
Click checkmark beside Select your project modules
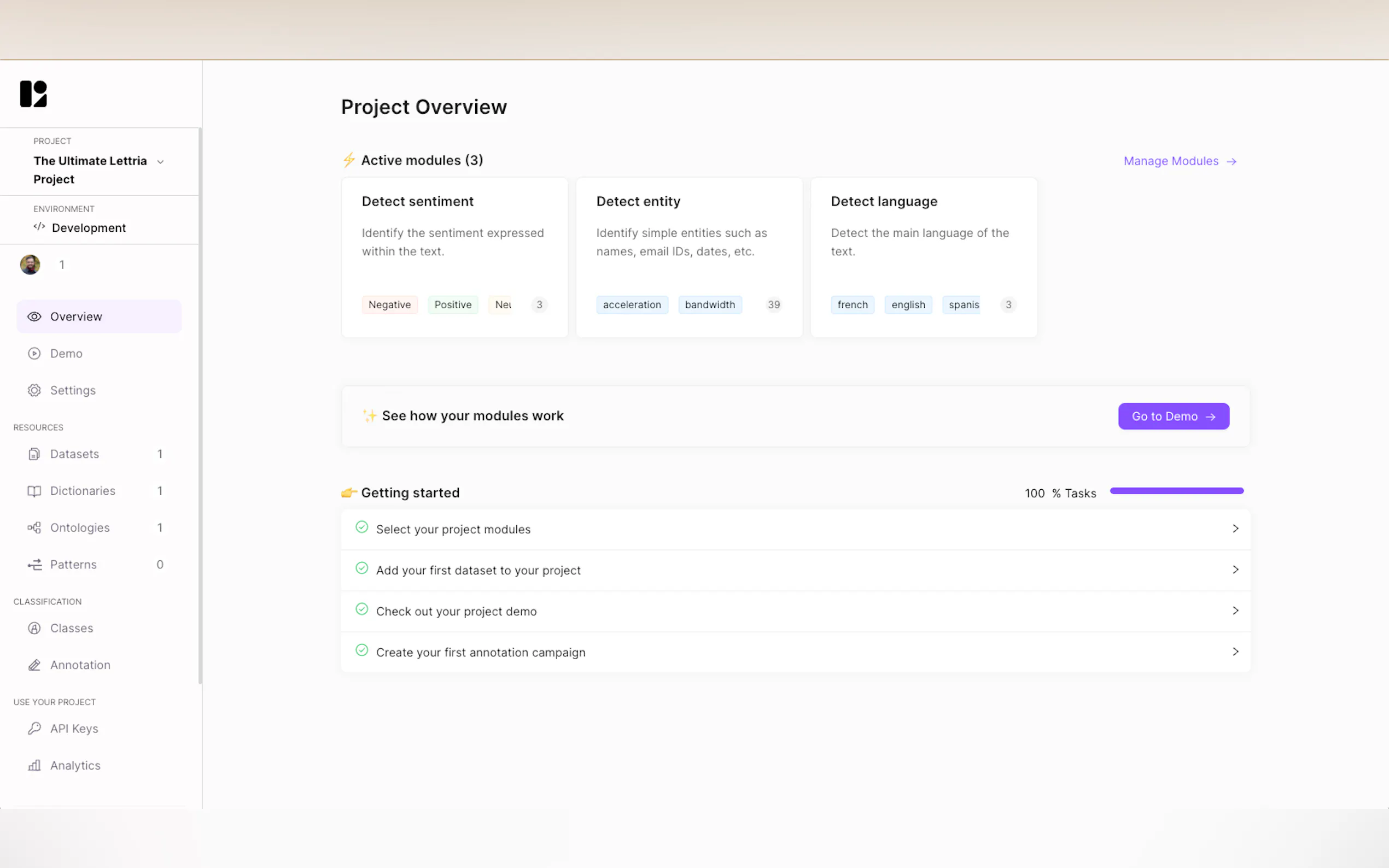(362, 527)
